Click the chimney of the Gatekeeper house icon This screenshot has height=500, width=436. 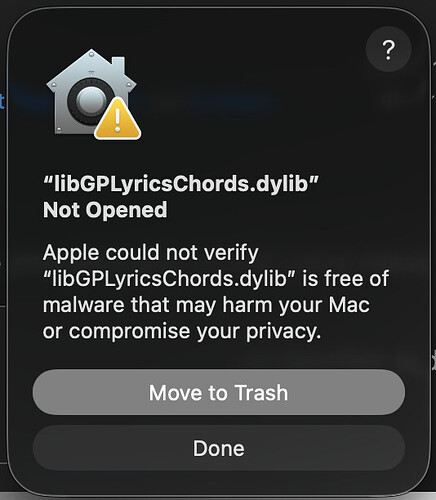118,66
